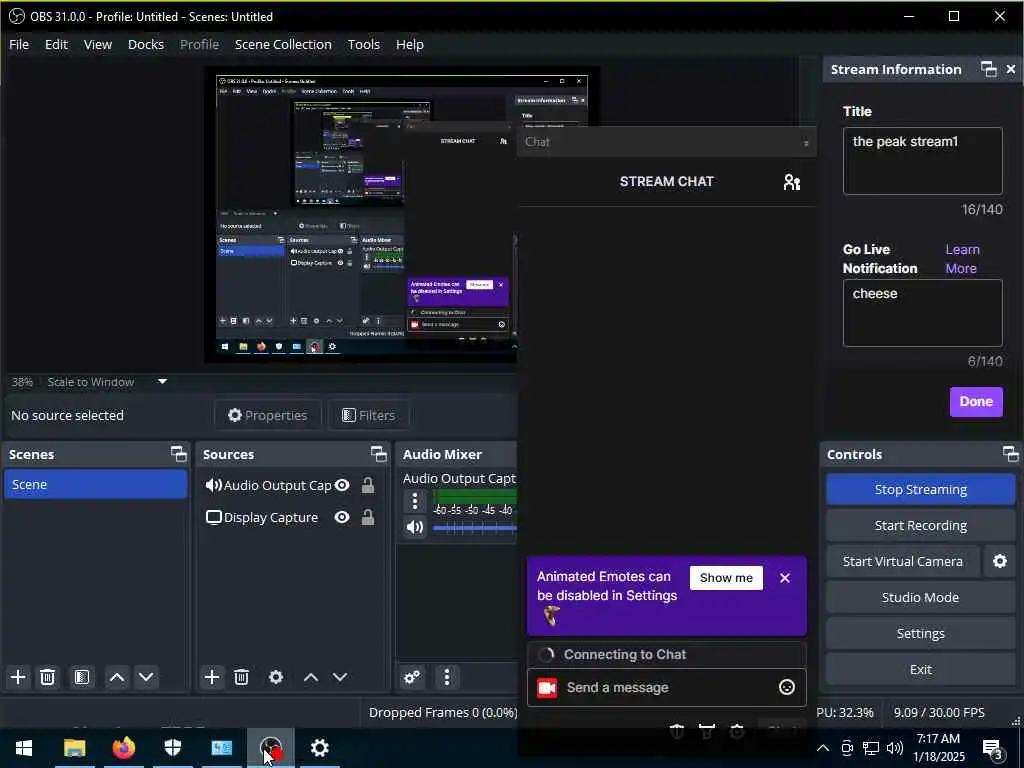
Task: Move scene down using the down arrow
Action: 146,677
